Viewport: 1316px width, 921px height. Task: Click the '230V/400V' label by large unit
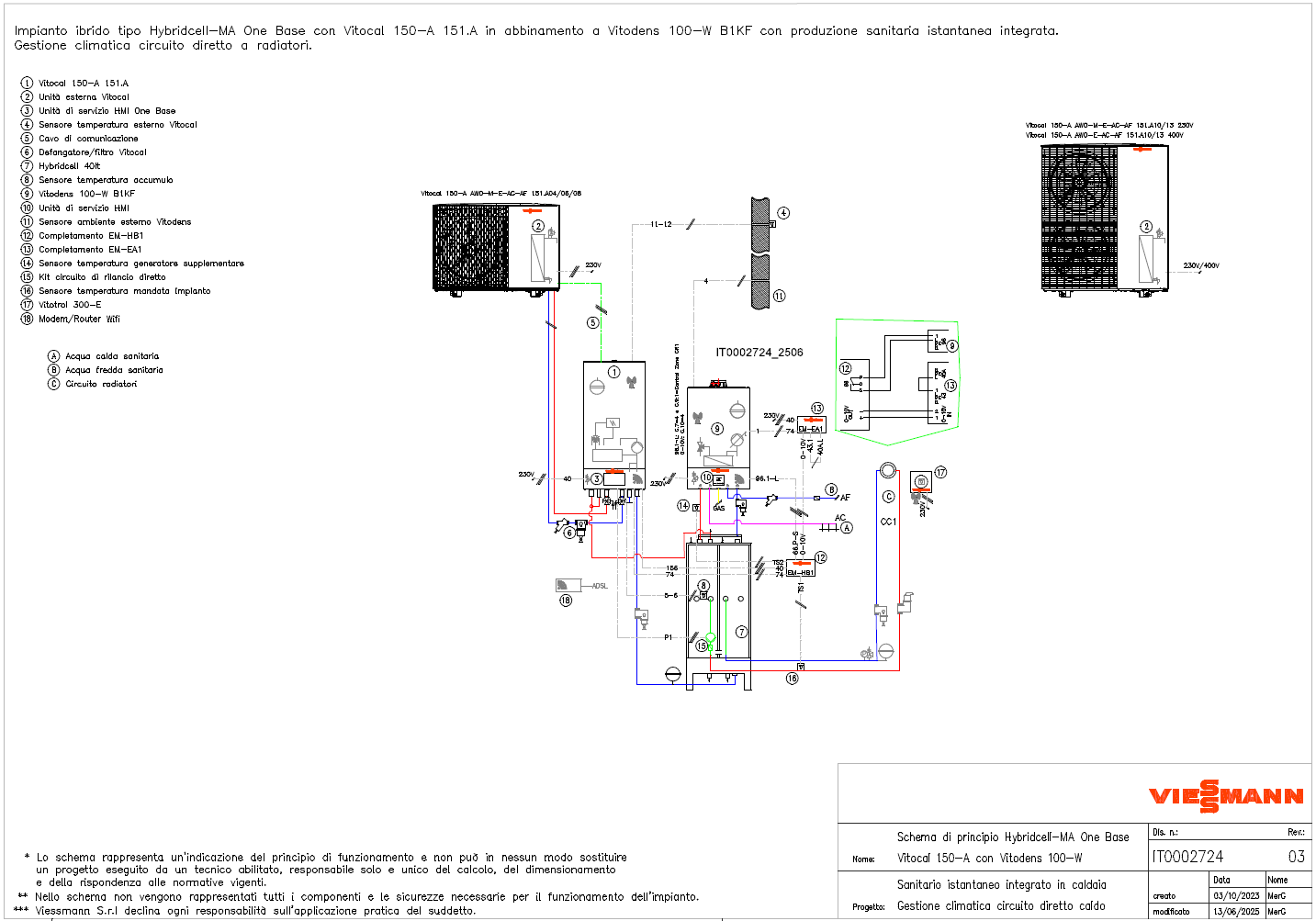[x=1201, y=265]
